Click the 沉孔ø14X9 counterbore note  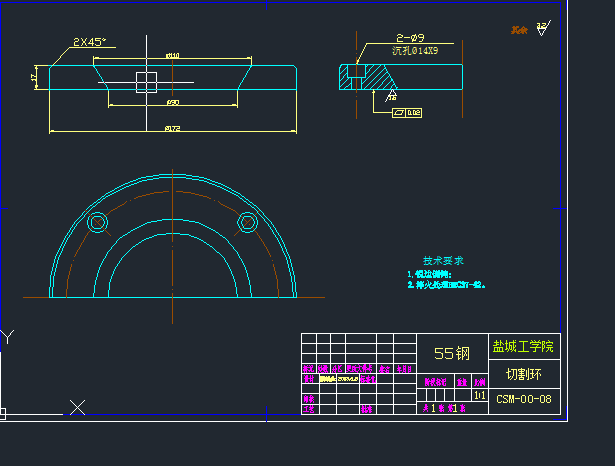coord(415,51)
